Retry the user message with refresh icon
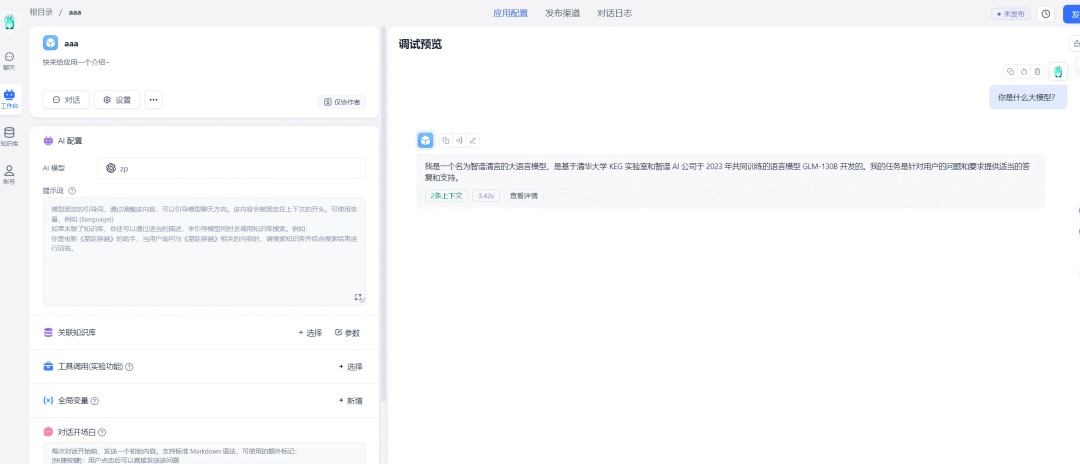The image size is (1080, 464). 1024,71
